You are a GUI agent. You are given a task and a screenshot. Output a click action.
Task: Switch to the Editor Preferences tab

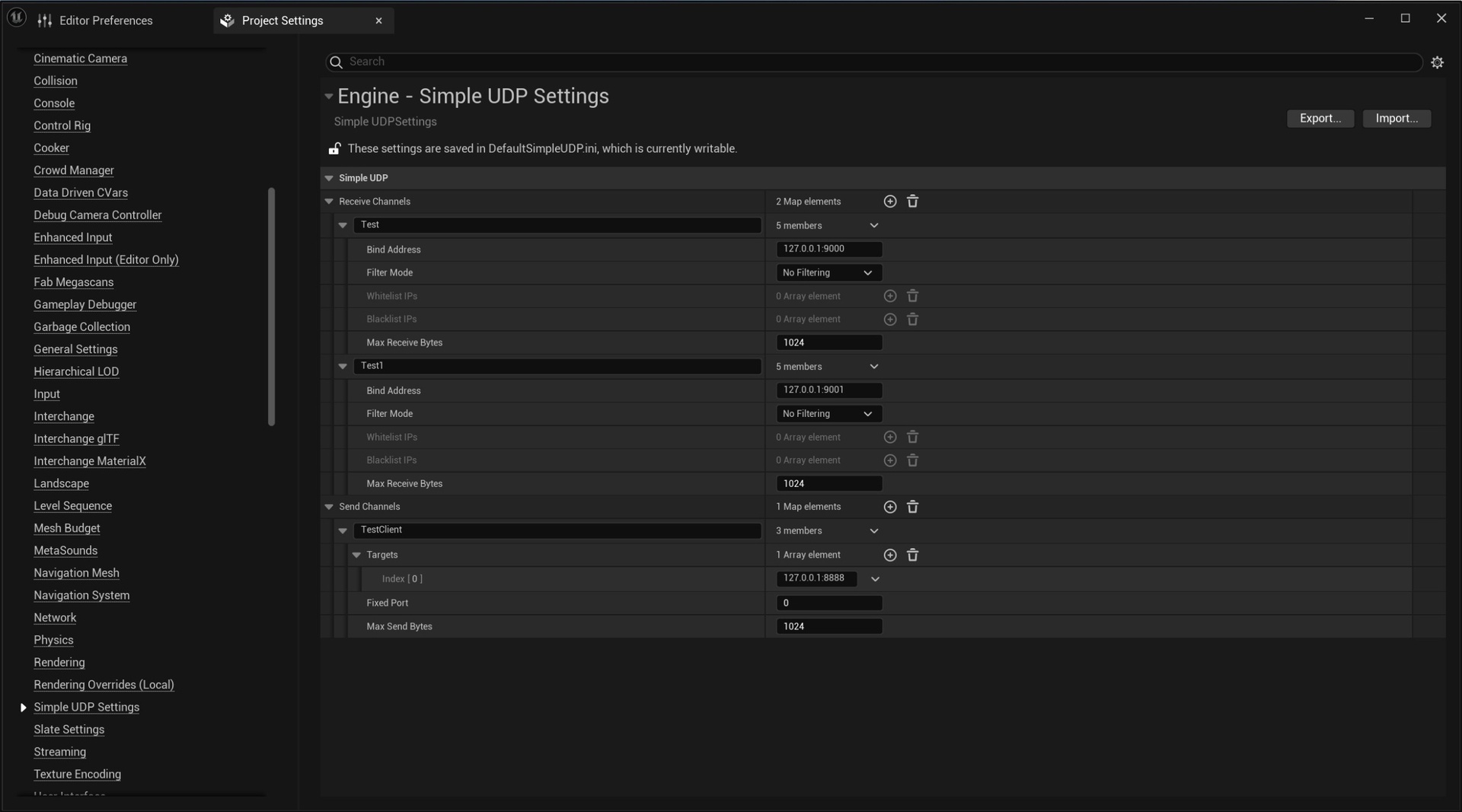tap(95, 21)
